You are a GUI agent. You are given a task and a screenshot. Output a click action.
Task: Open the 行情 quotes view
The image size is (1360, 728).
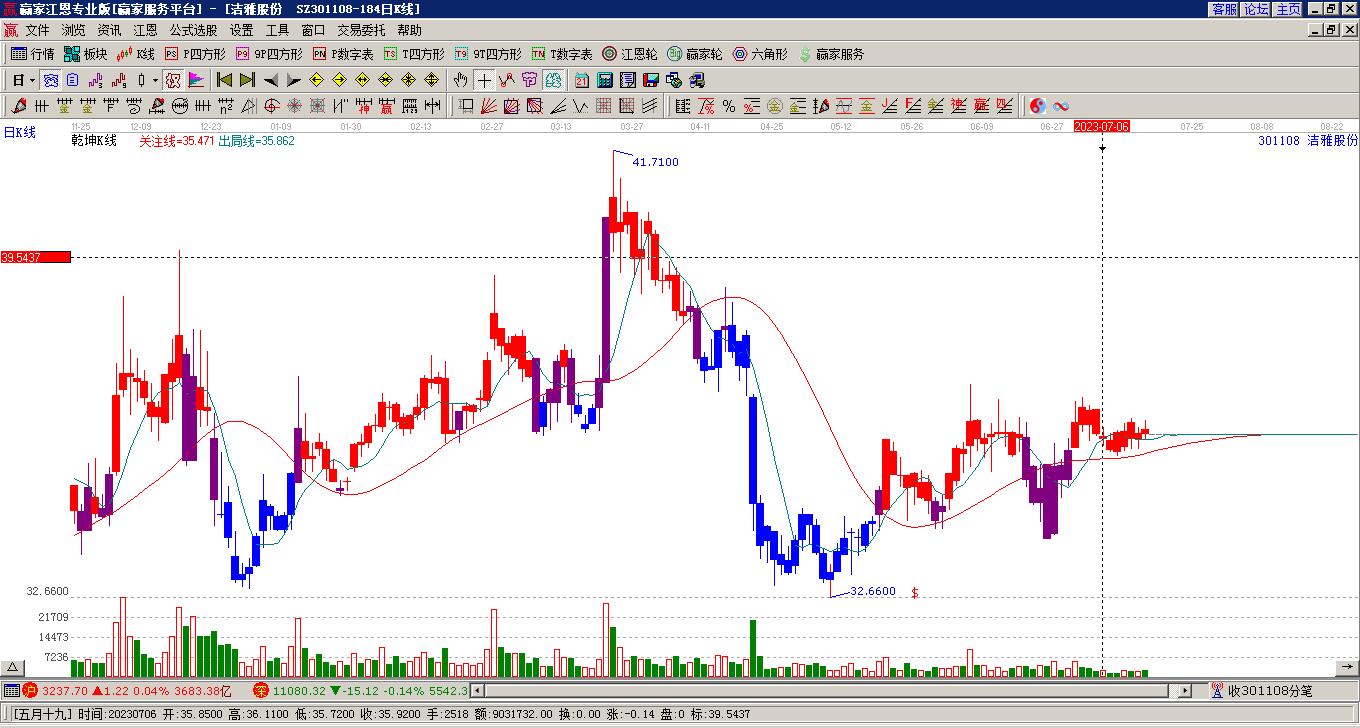(33, 54)
